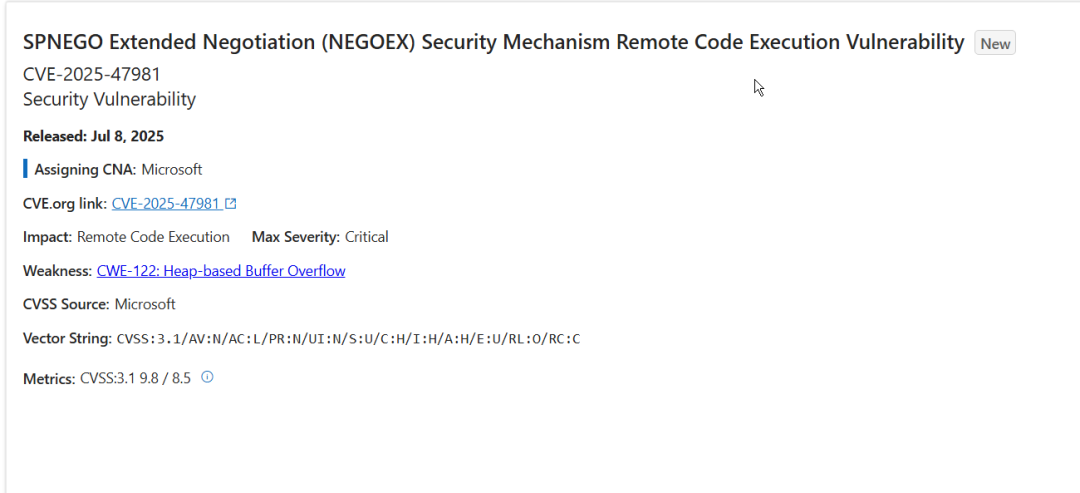Image resolution: width=1080 pixels, height=493 pixels.
Task: Click the Vector String label
Action: [67, 338]
